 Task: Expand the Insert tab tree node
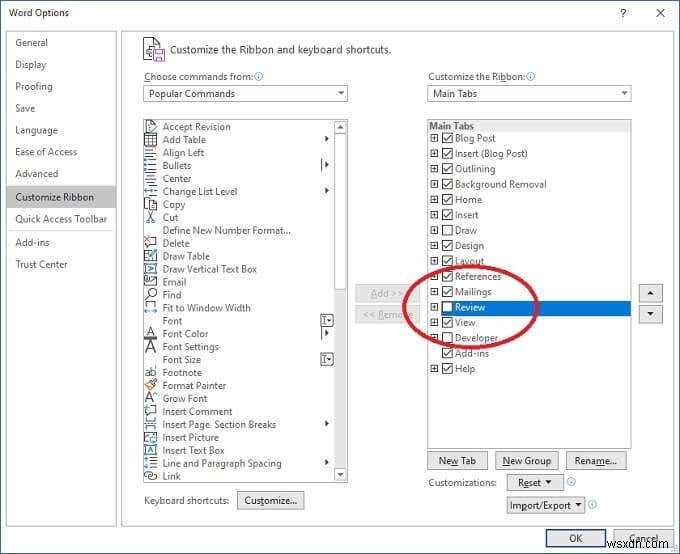click(434, 215)
